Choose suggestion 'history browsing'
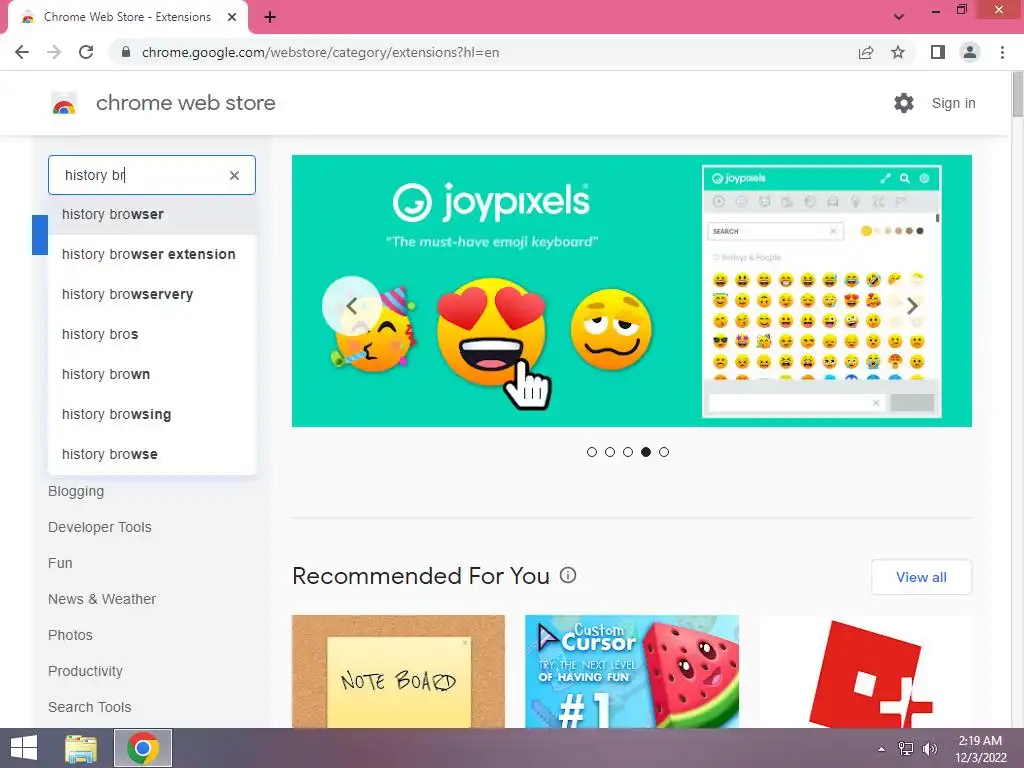 tap(152, 414)
